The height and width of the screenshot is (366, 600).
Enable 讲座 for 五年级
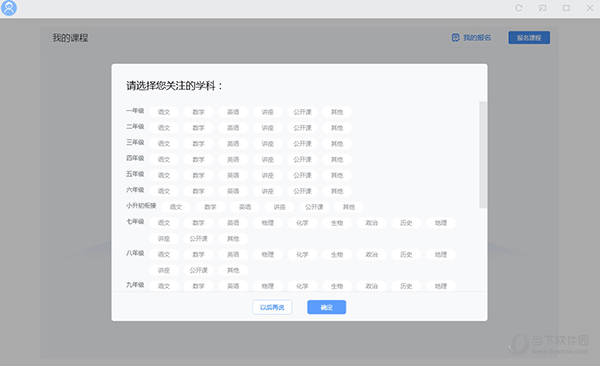267,175
